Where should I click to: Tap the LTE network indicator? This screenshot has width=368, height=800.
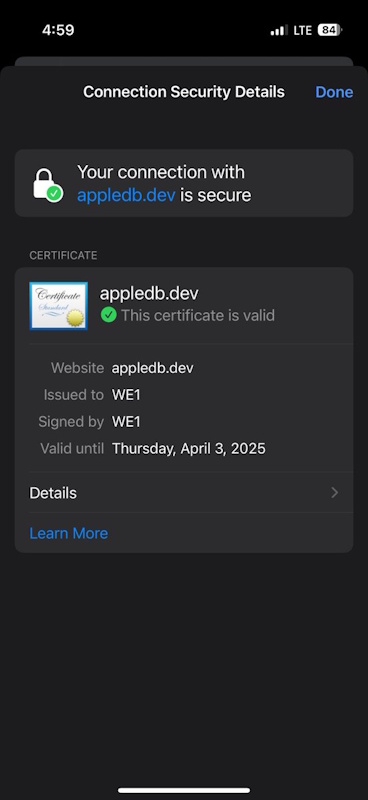(x=302, y=31)
